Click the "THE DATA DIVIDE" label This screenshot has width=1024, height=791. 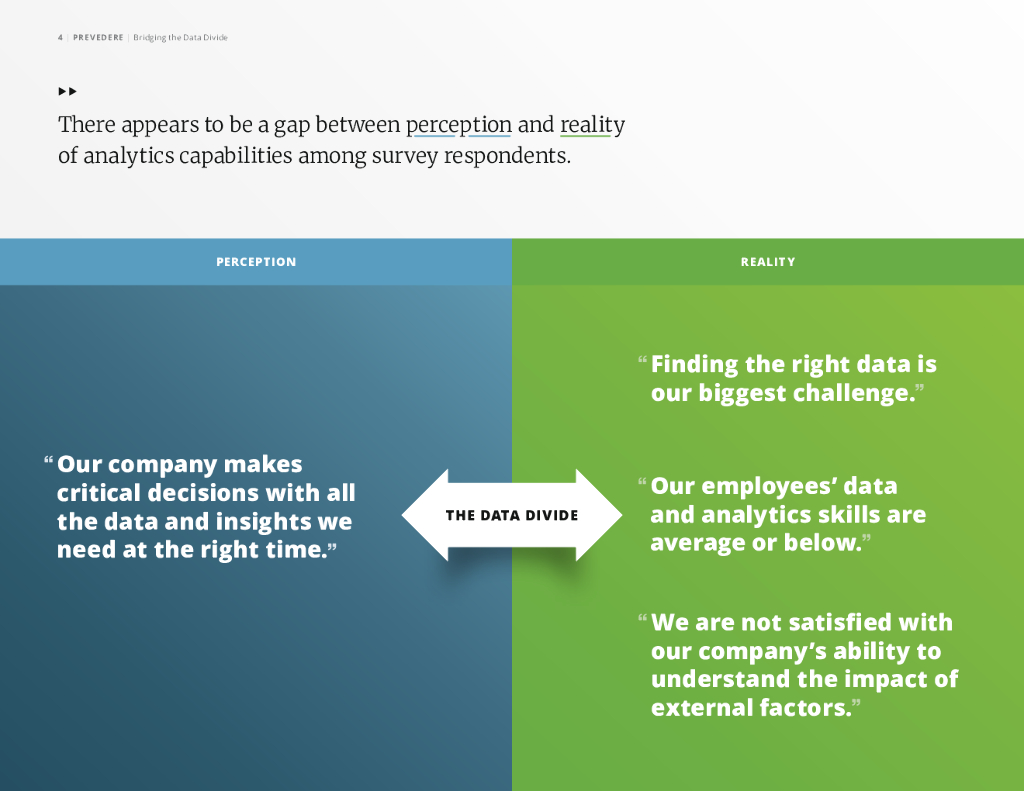point(512,516)
